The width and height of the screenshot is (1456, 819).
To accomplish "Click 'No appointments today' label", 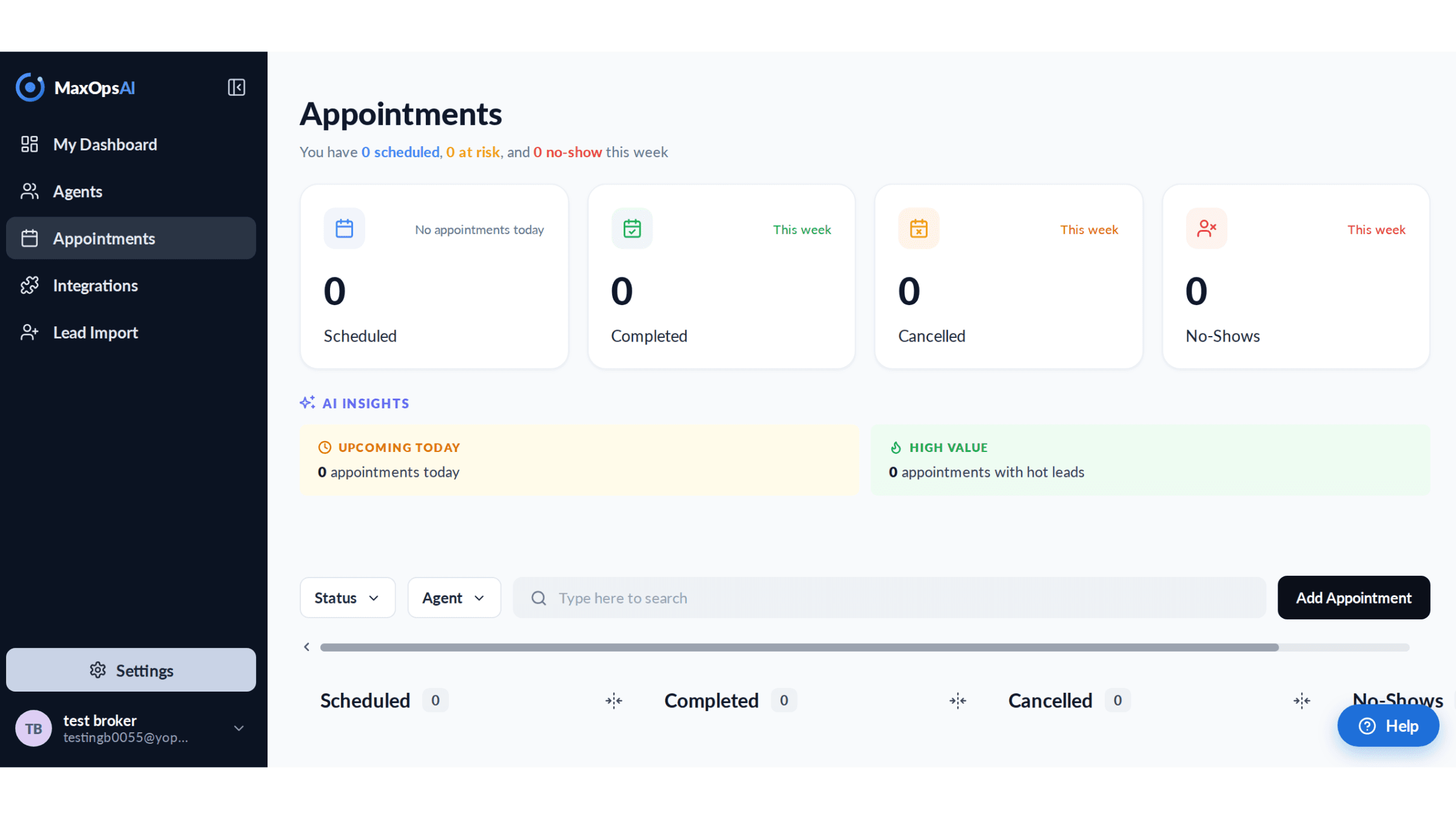I will [x=479, y=230].
